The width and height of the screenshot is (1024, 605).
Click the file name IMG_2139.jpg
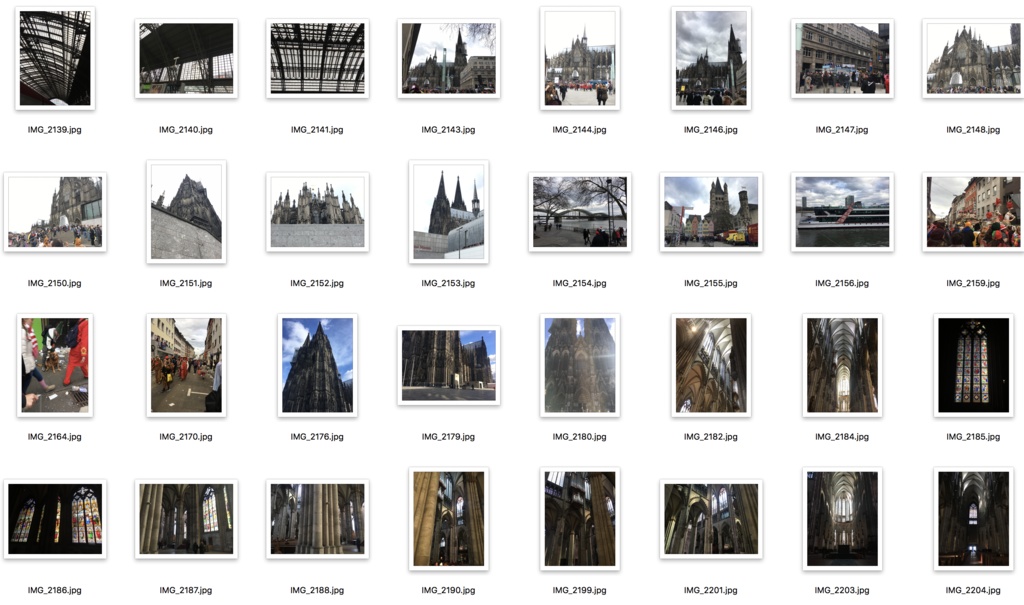click(55, 130)
